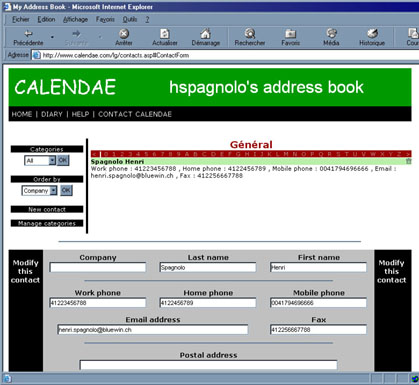Delete Spagnolo Henri with trash icon
This screenshot has height=385, width=419.
point(408,162)
